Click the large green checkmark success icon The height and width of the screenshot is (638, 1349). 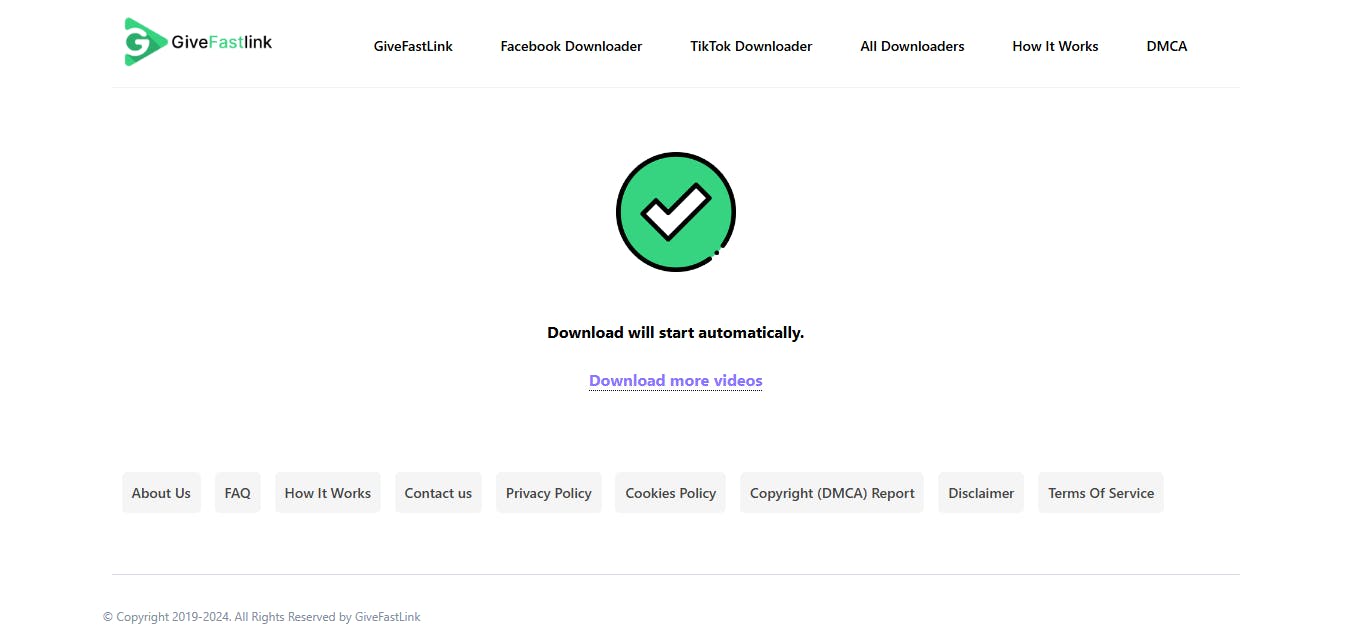(x=676, y=212)
